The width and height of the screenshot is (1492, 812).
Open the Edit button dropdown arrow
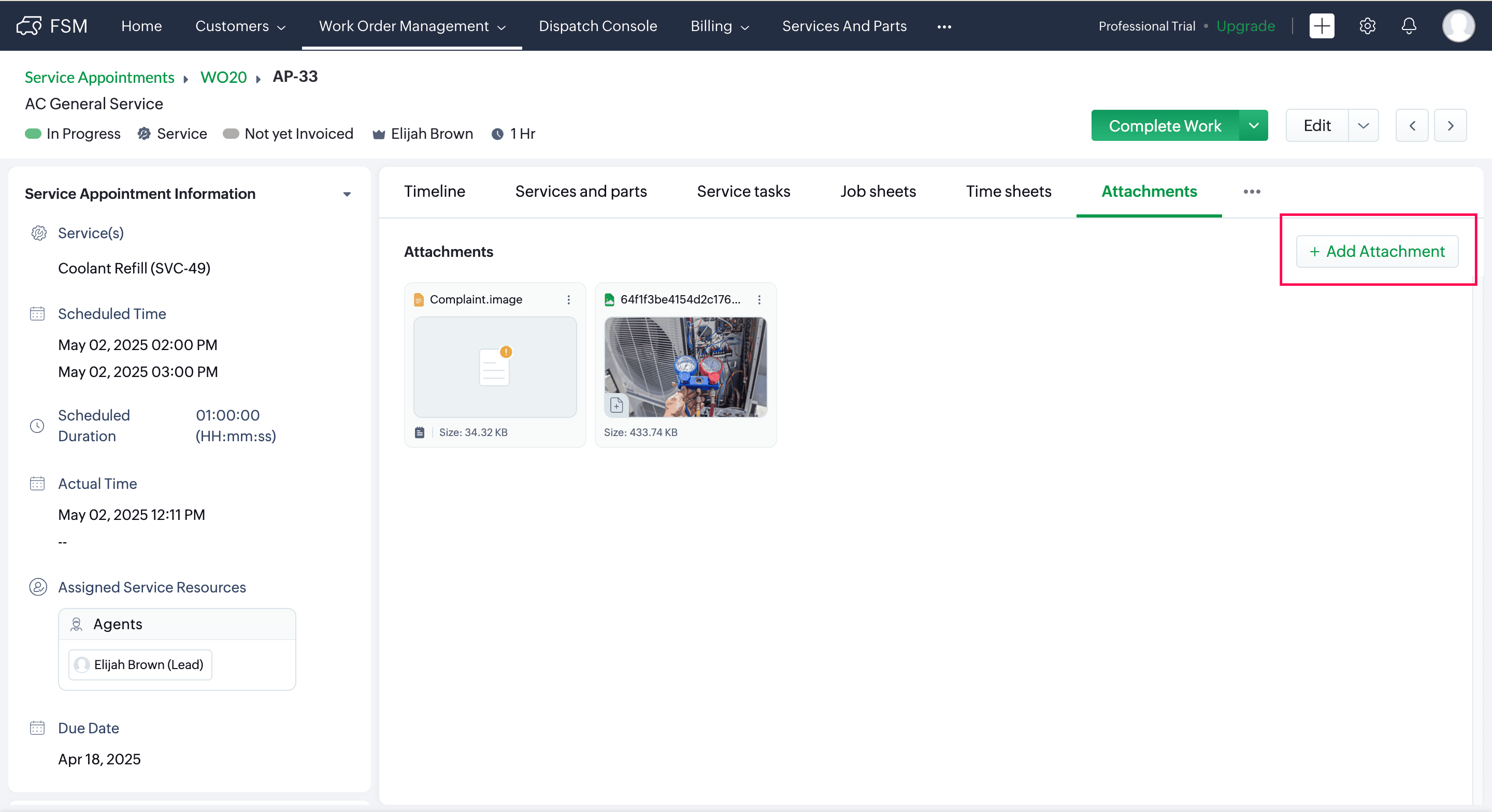tap(1363, 126)
